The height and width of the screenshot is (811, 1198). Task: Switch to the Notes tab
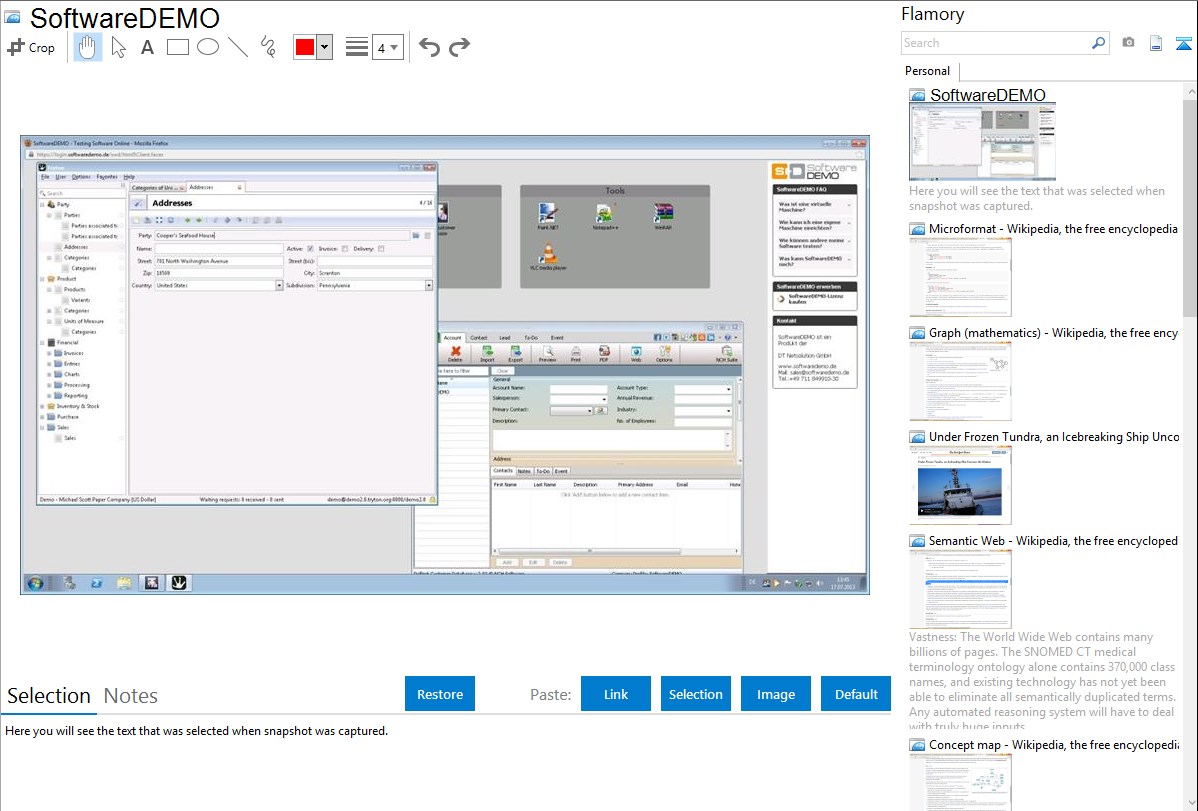tap(131, 696)
